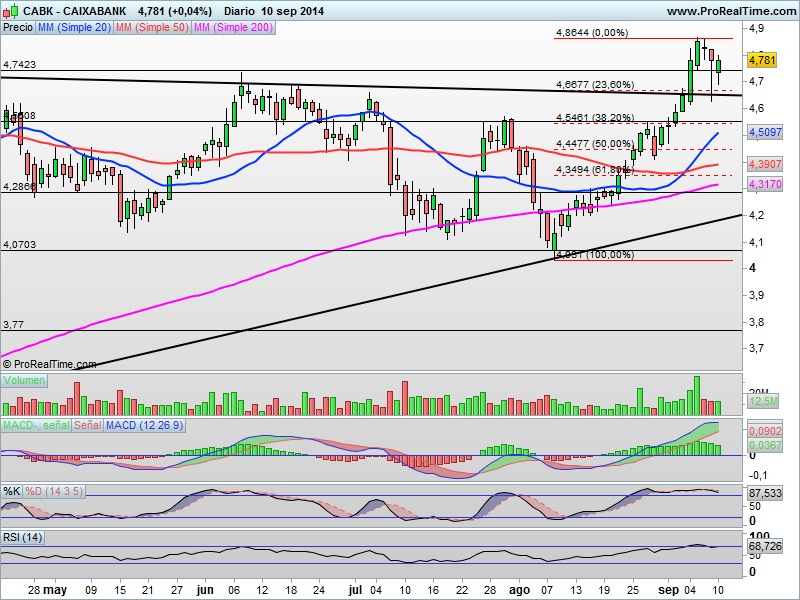Click the Señal line label in MACD panel
This screenshot has width=800, height=600.
pos(88,426)
